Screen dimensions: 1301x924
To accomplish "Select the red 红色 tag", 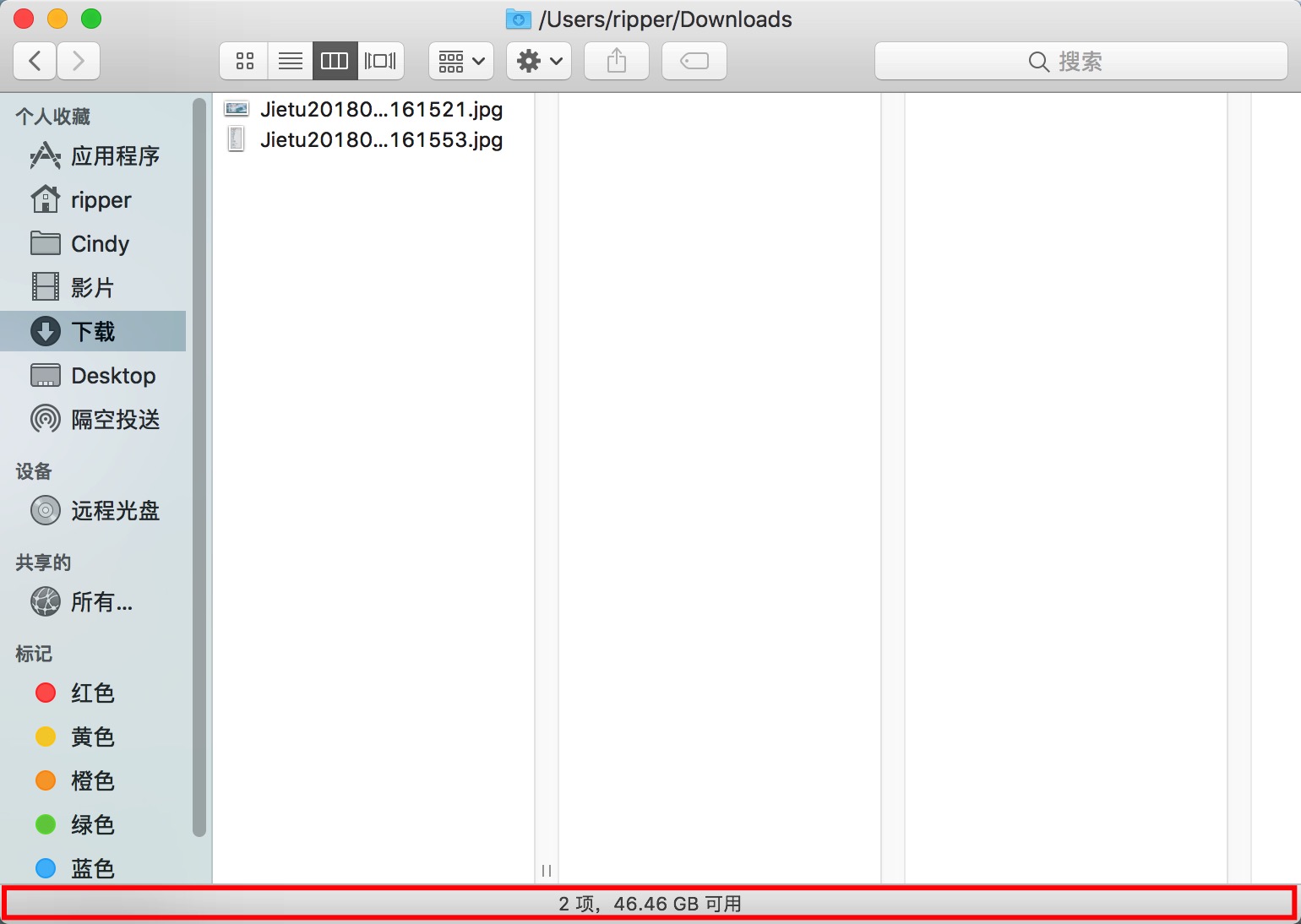I will click(91, 693).
